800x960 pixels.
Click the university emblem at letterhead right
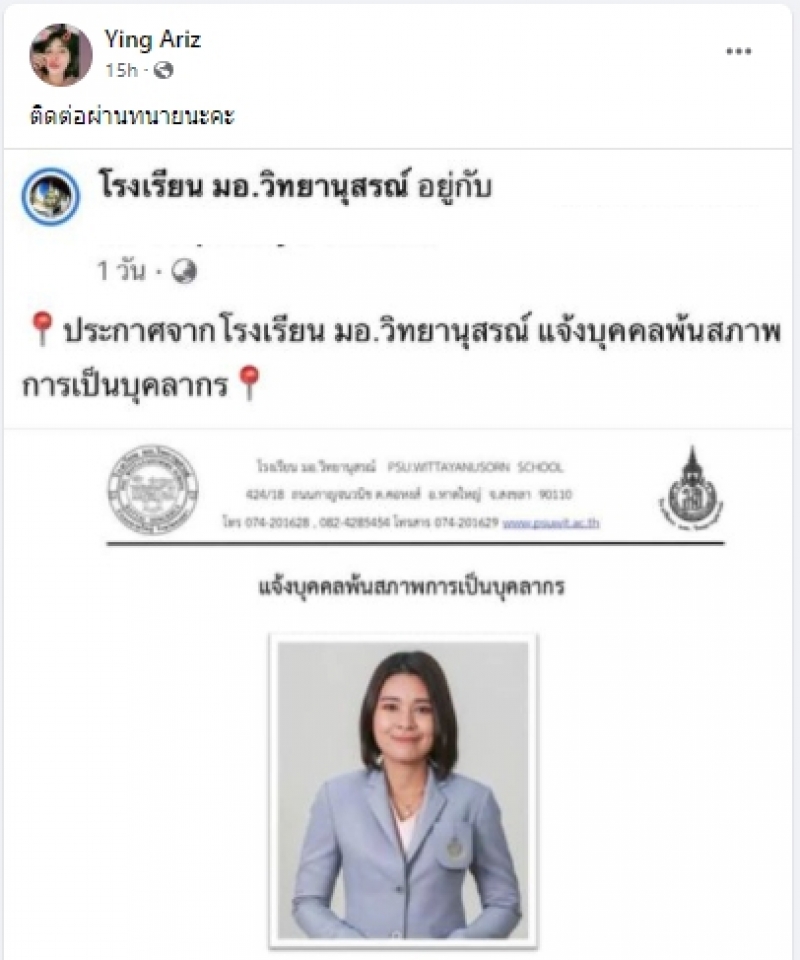692,489
